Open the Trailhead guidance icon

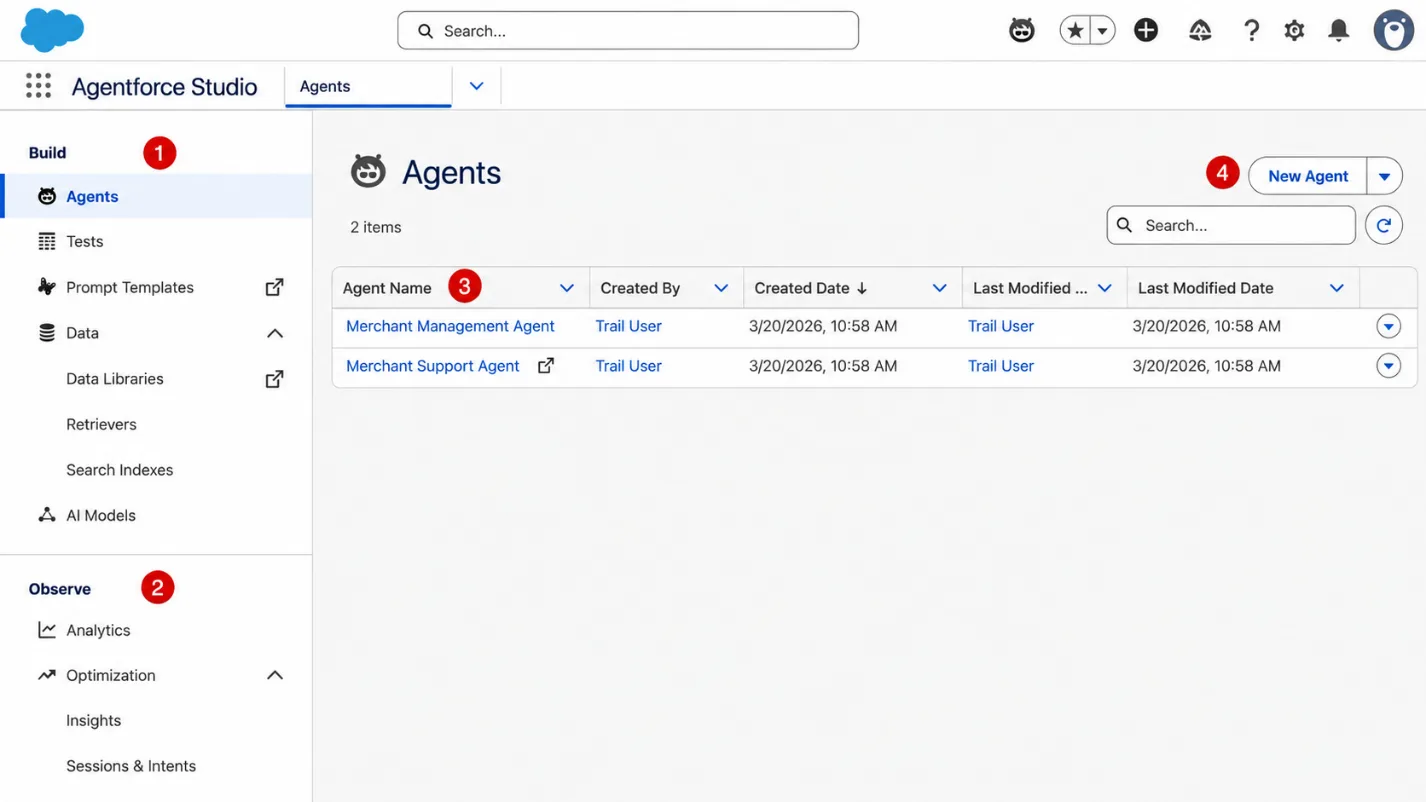pos(1200,31)
